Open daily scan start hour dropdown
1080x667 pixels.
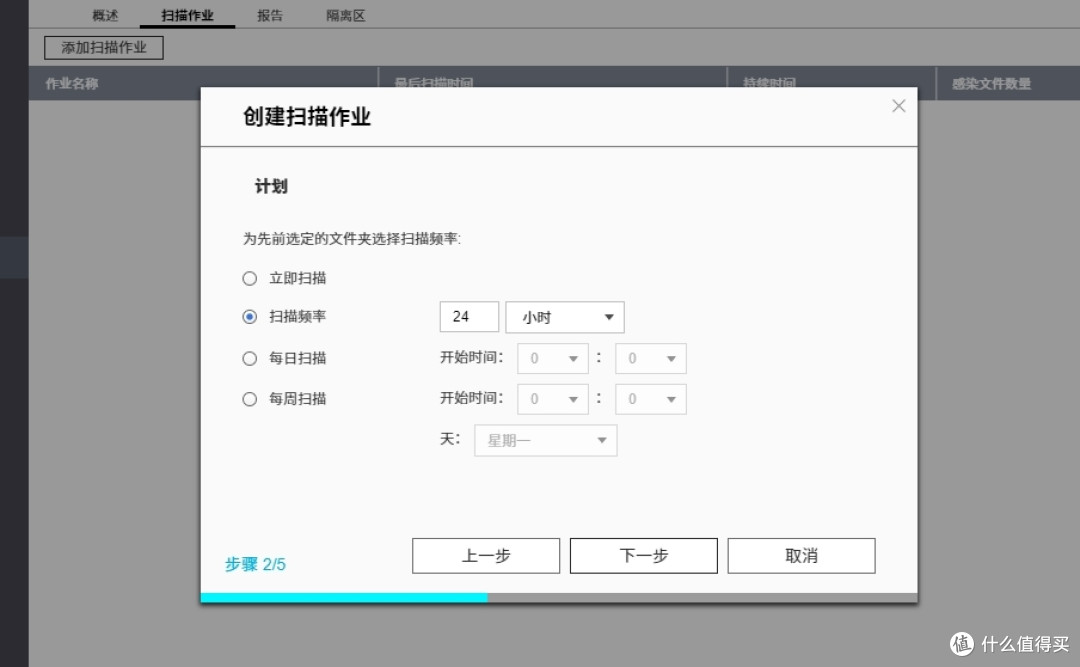552,358
